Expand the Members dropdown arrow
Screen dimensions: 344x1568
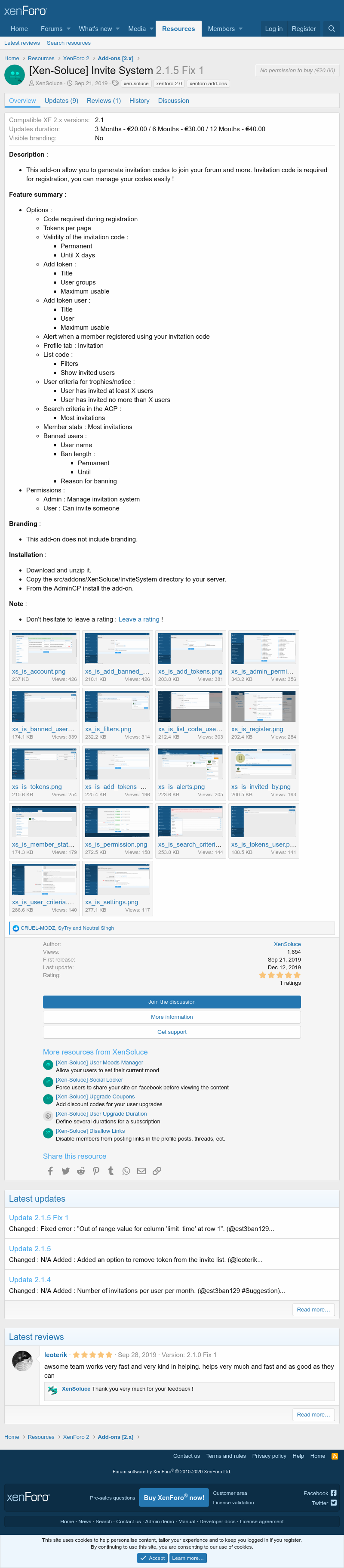(x=240, y=28)
